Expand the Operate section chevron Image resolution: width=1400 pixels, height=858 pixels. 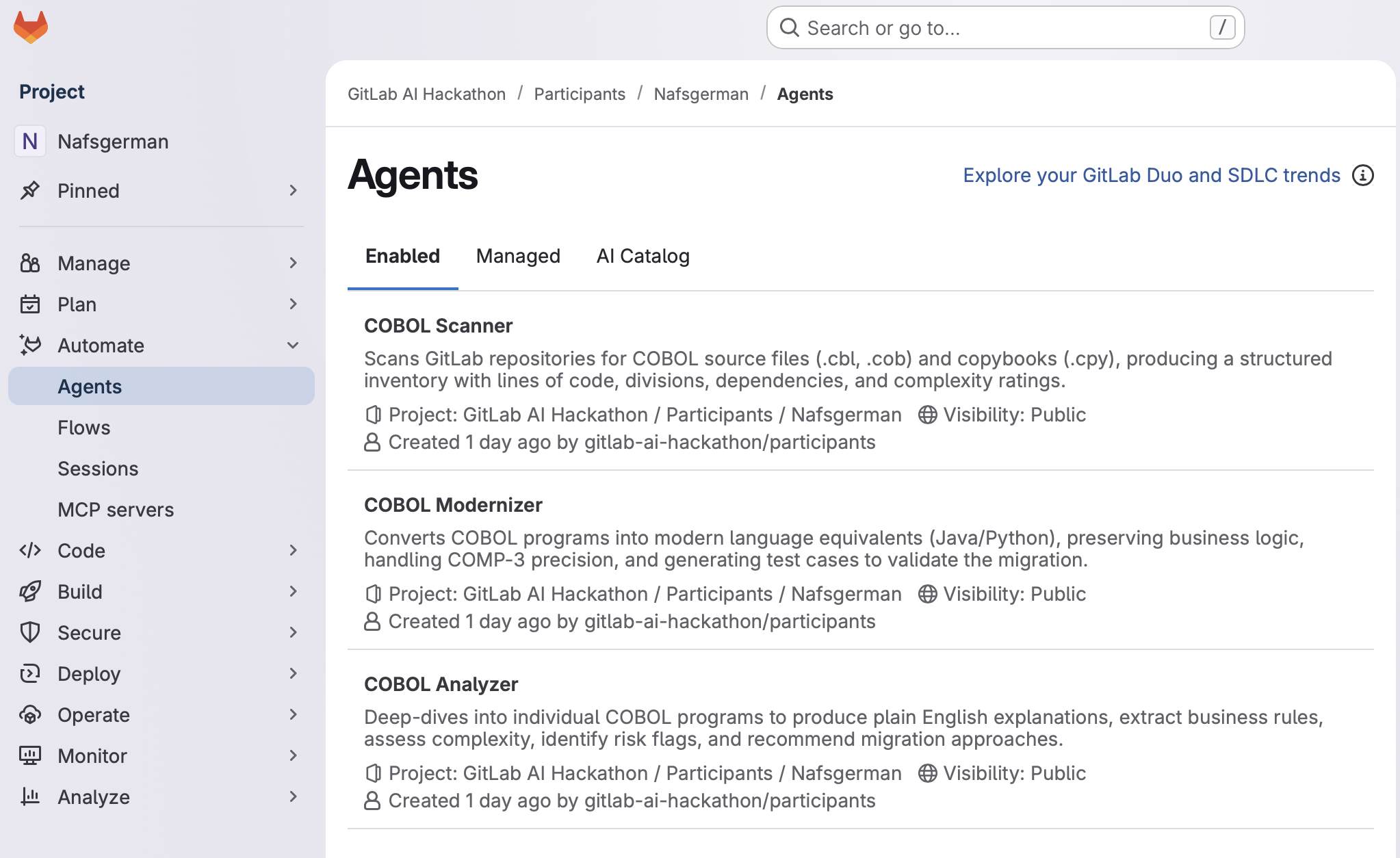tap(293, 715)
